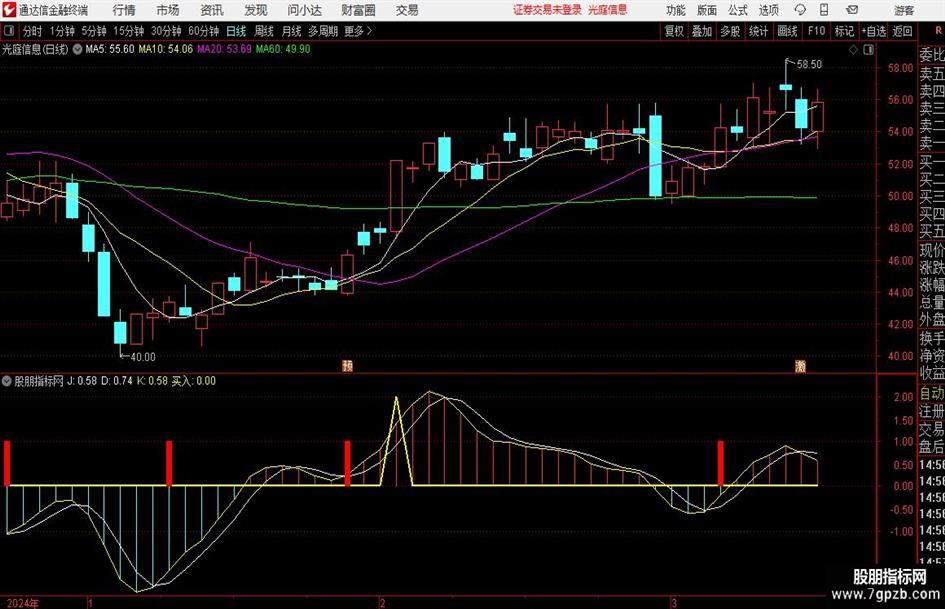Viewport: 945px width, 609px height.
Task: Click the MA60: 49.90 value
Action: pyautogui.click(x=283, y=49)
